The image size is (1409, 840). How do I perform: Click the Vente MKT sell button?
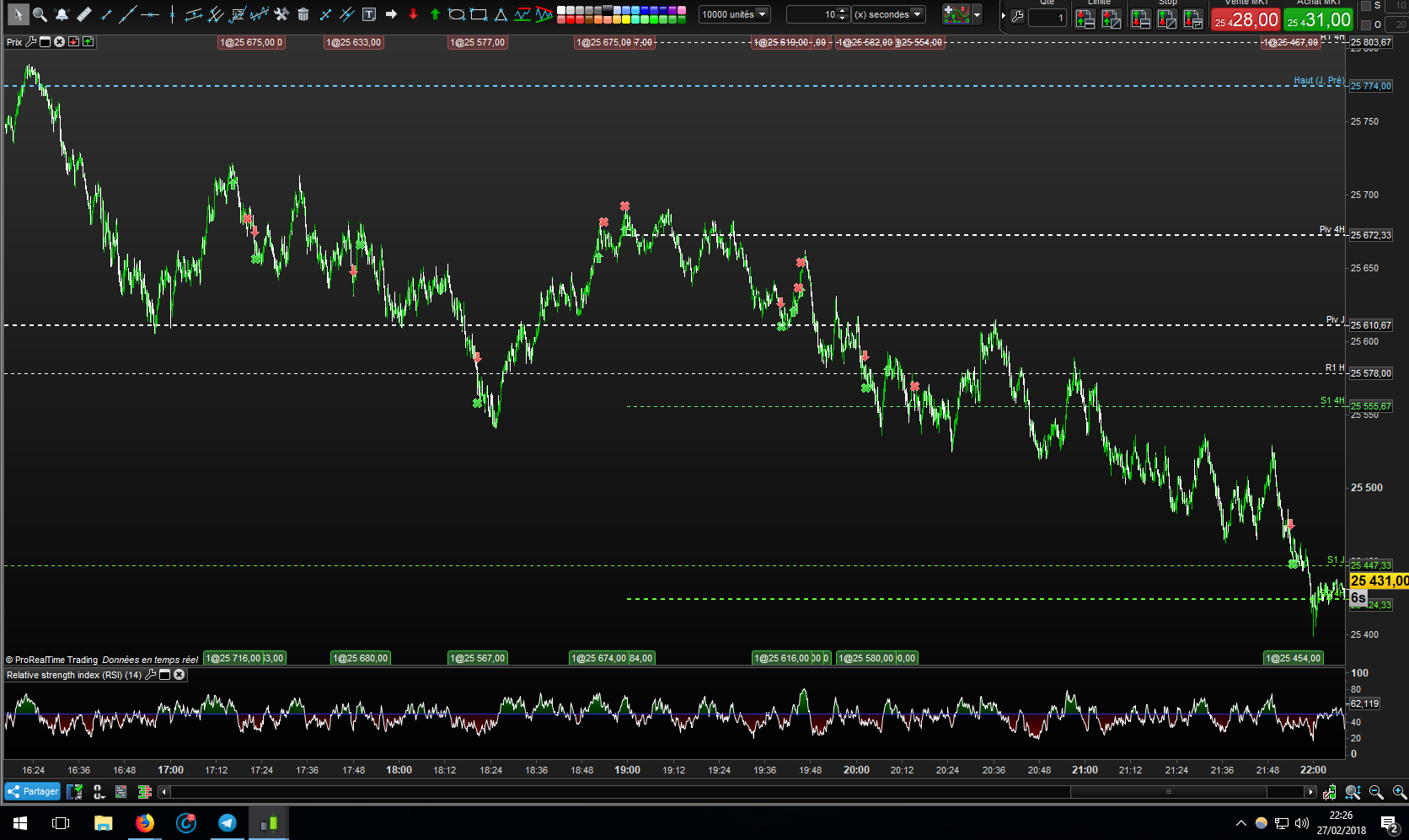click(x=1246, y=19)
